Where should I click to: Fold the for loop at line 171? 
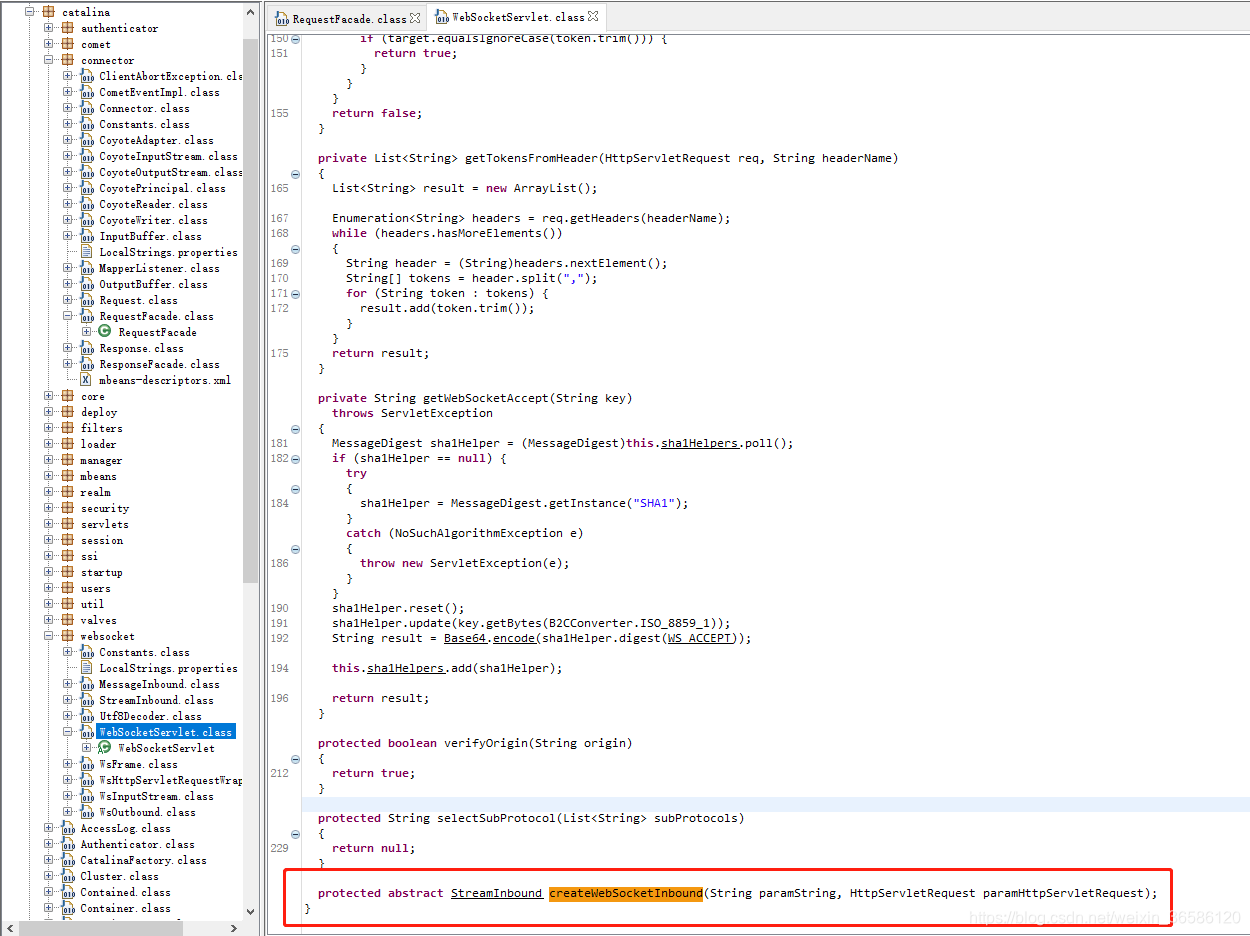point(295,293)
